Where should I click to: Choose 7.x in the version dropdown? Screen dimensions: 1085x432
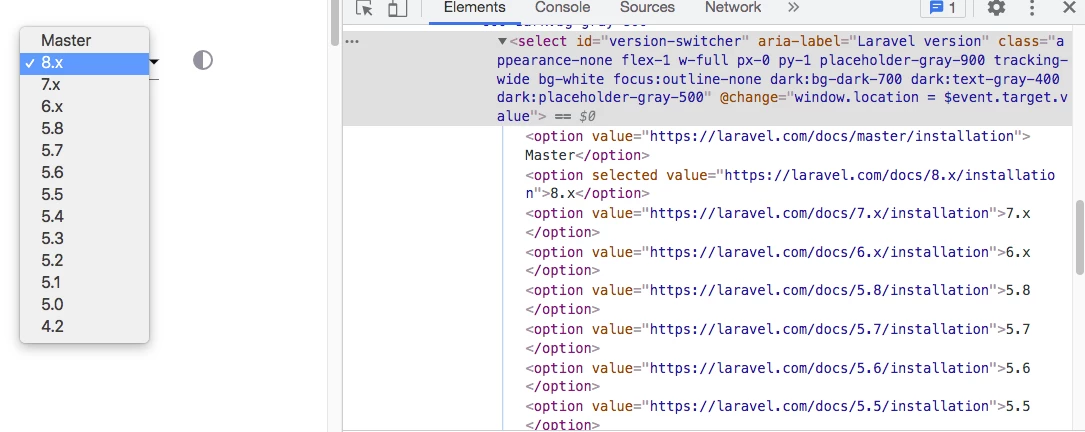tap(84, 85)
